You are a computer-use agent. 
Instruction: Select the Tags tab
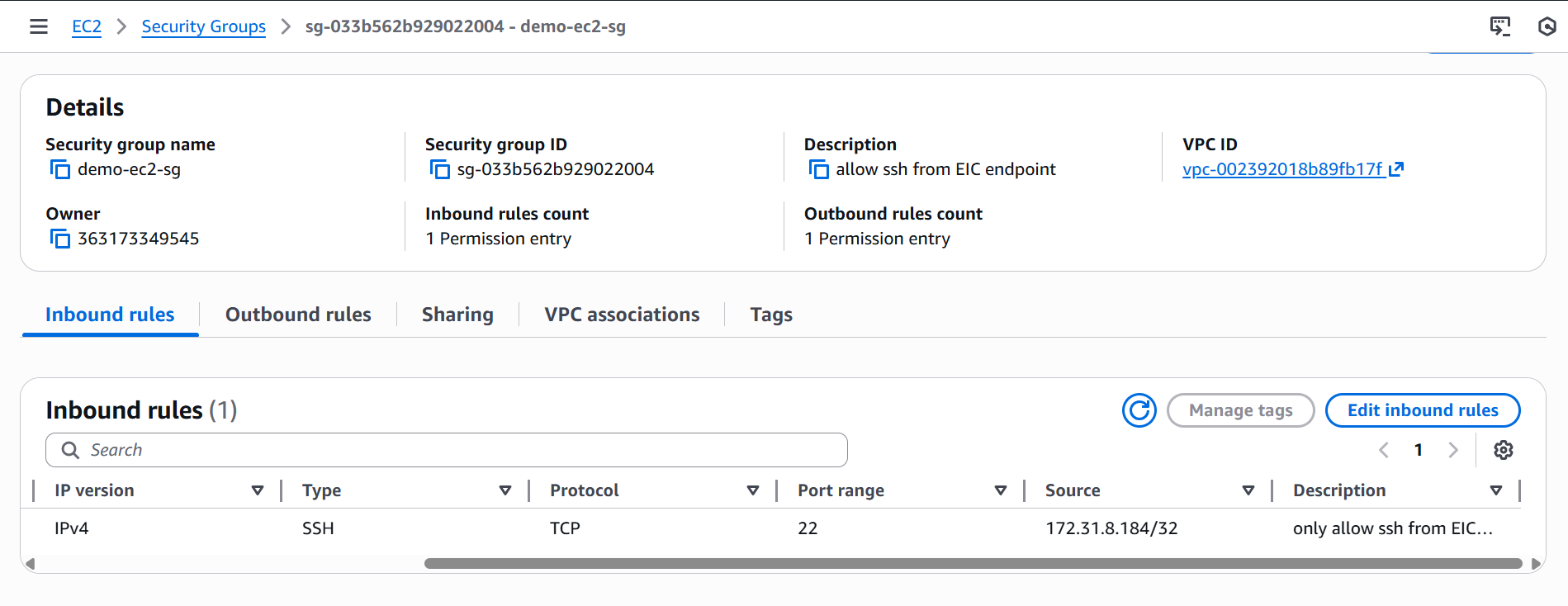tap(770, 315)
